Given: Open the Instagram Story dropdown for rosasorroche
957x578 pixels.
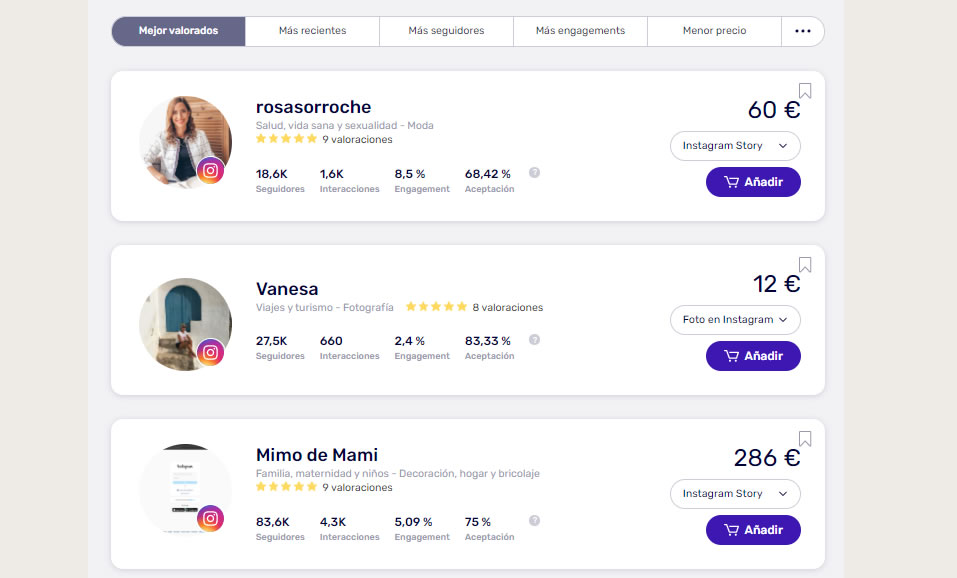Looking at the screenshot, I should (735, 146).
